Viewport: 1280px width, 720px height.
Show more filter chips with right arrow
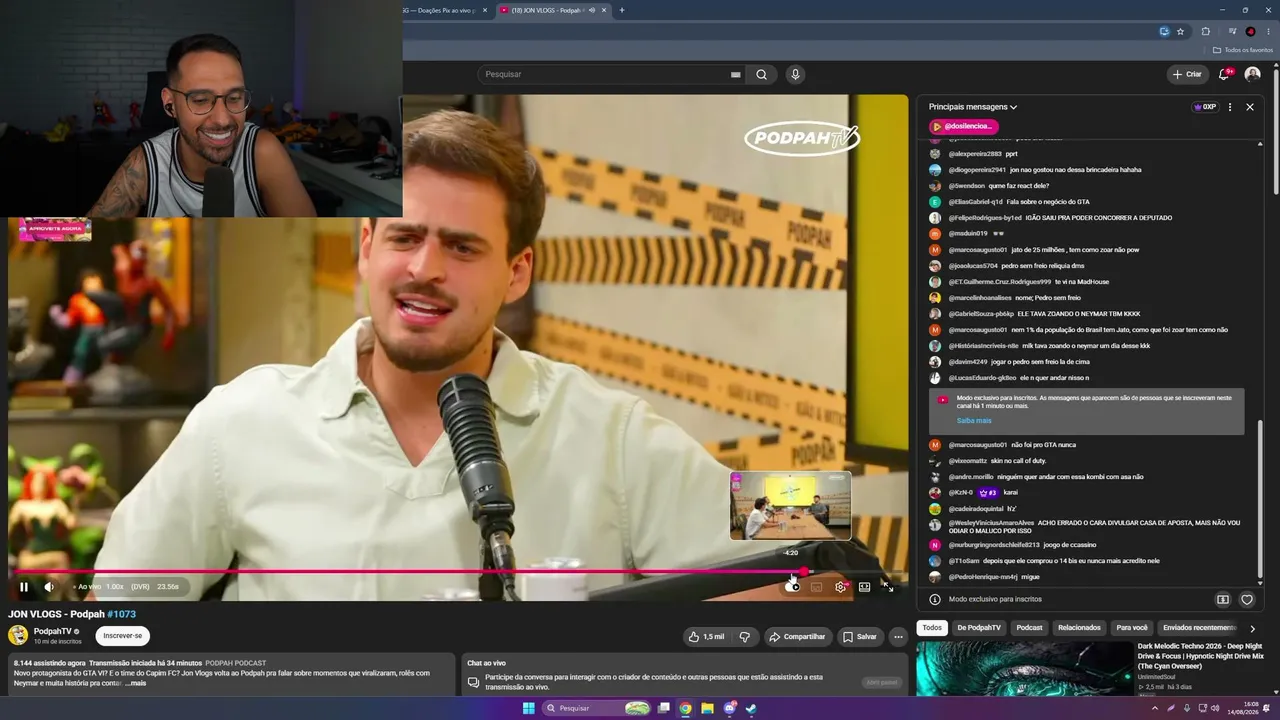1252,628
